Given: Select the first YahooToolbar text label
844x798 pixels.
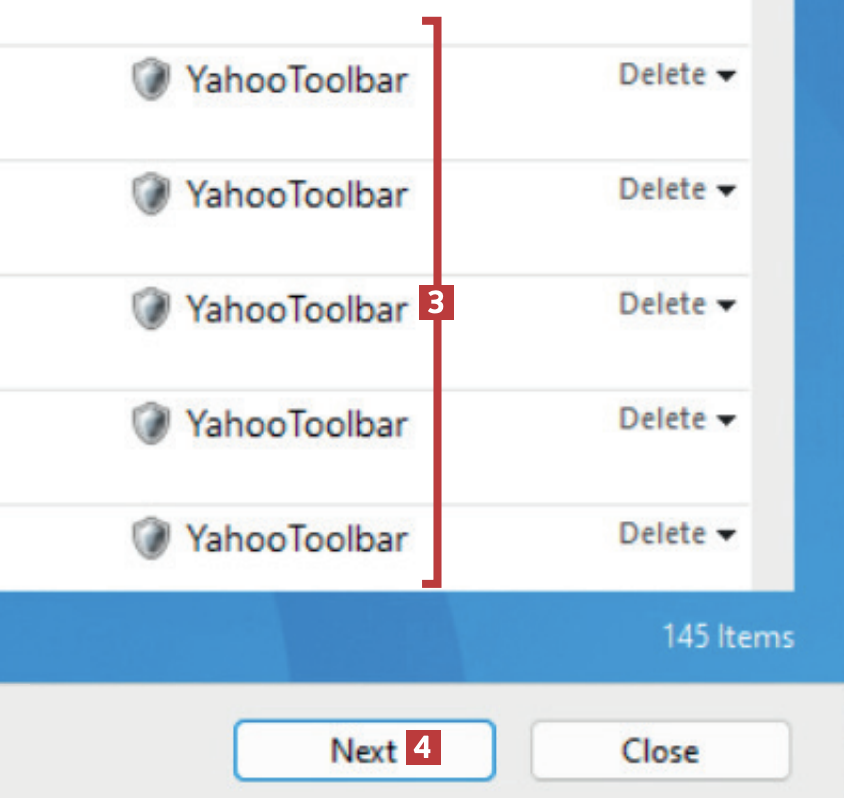Looking at the screenshot, I should coord(297,80).
